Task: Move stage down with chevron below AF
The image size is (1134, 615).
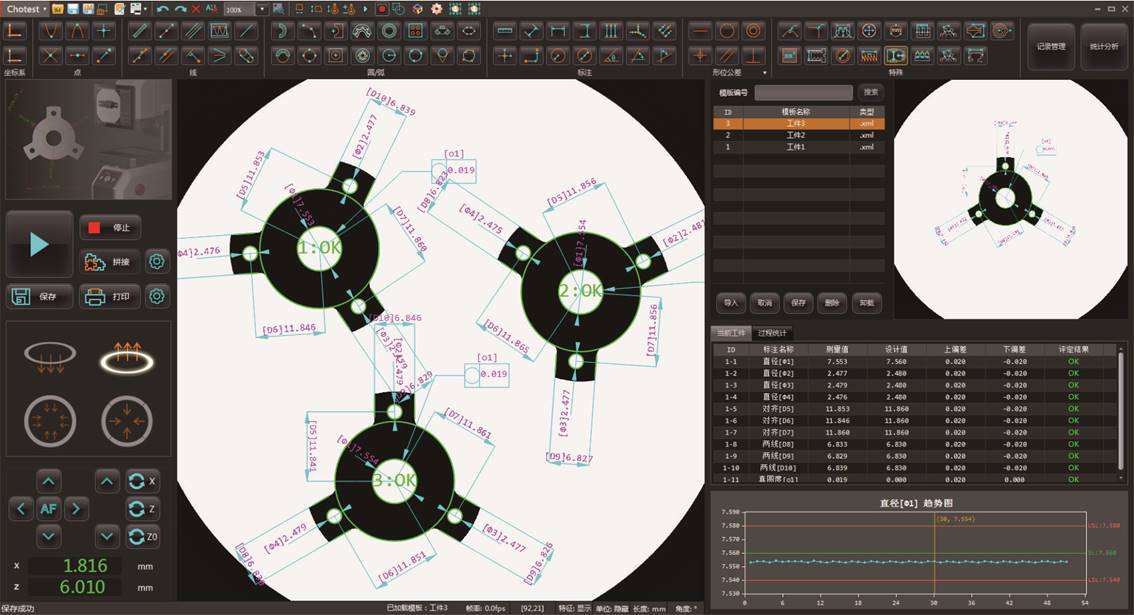Action: (x=48, y=536)
